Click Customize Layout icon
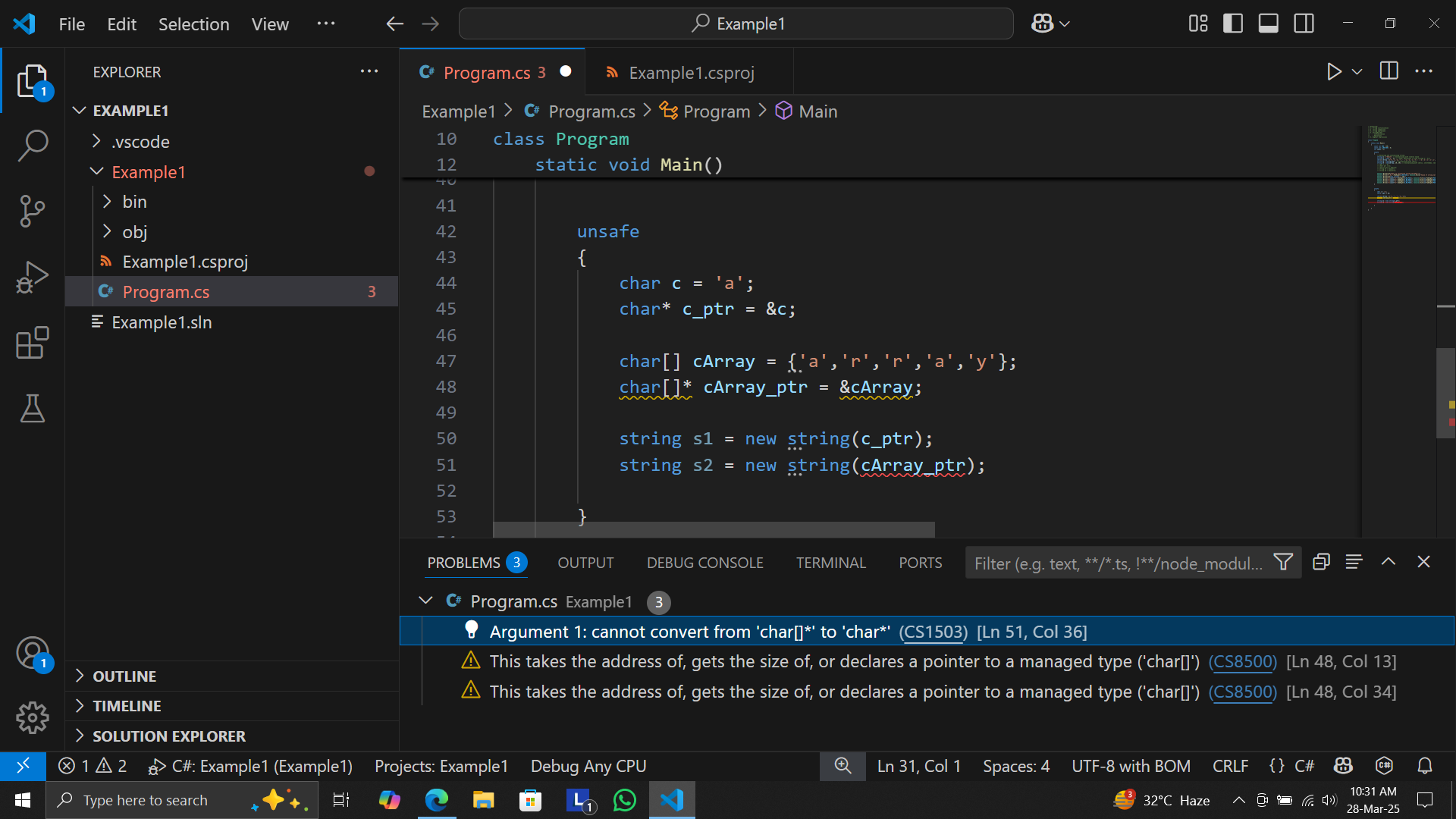1456x819 pixels. pyautogui.click(x=1198, y=24)
